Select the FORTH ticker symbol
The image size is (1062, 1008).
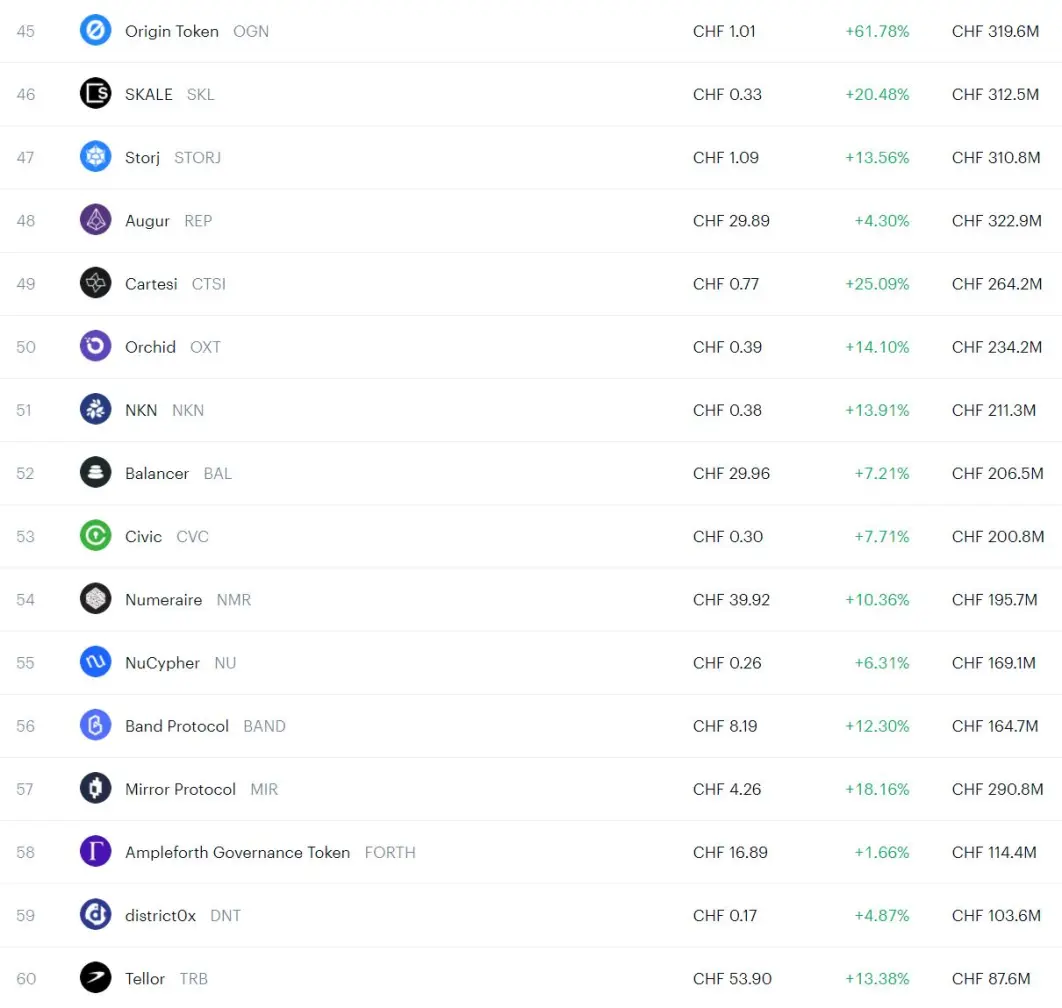[390, 852]
